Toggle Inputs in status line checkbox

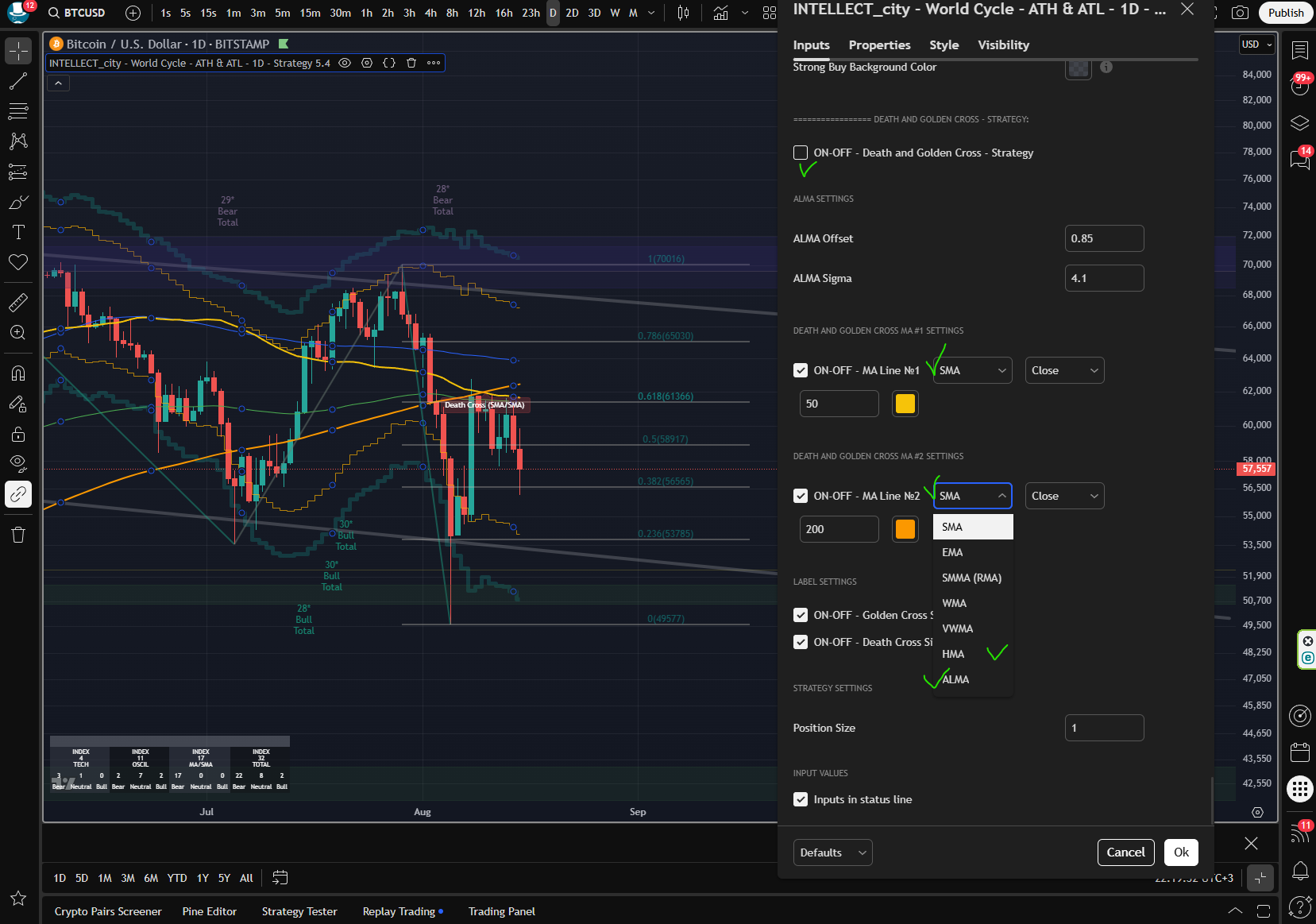point(801,799)
